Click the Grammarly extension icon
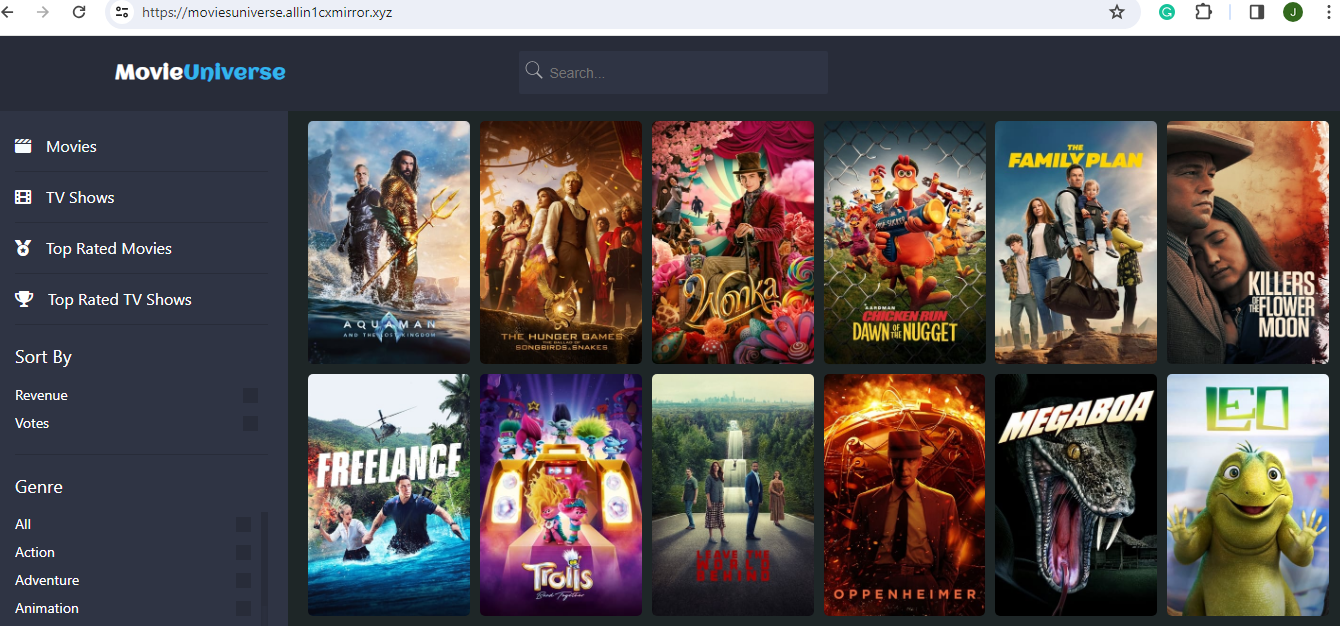Image resolution: width=1340 pixels, height=626 pixels. coord(1167,12)
